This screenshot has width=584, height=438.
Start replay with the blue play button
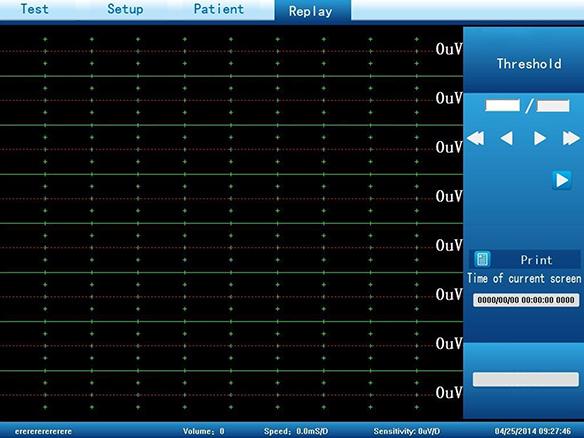562,180
